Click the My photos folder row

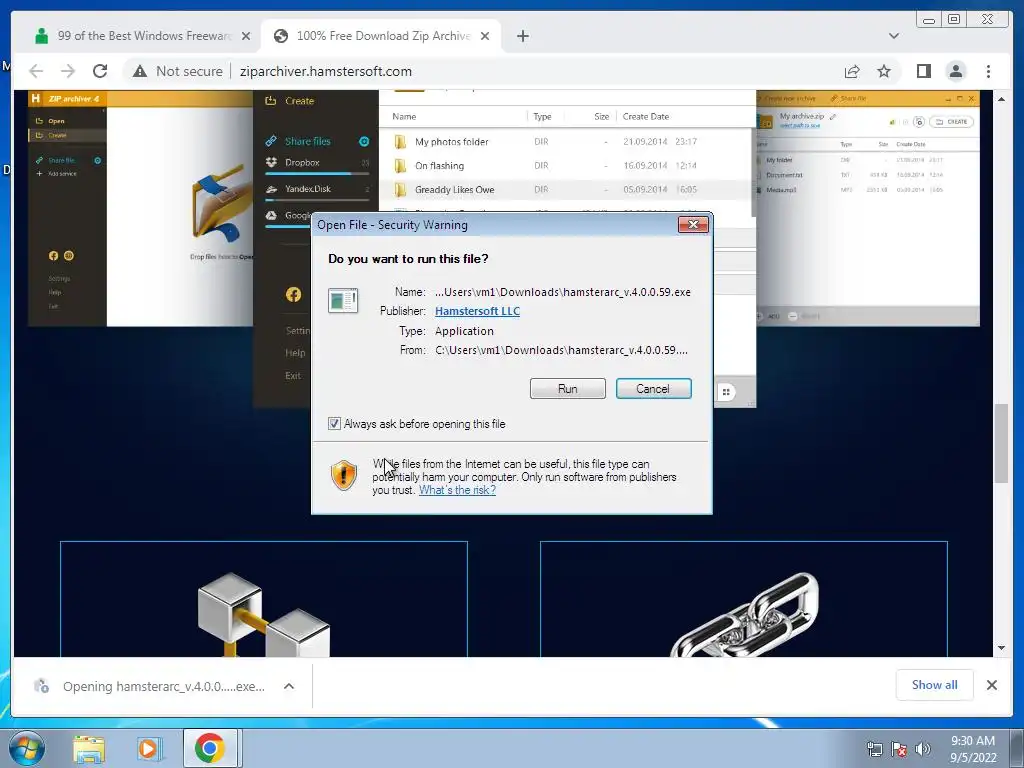[565, 142]
